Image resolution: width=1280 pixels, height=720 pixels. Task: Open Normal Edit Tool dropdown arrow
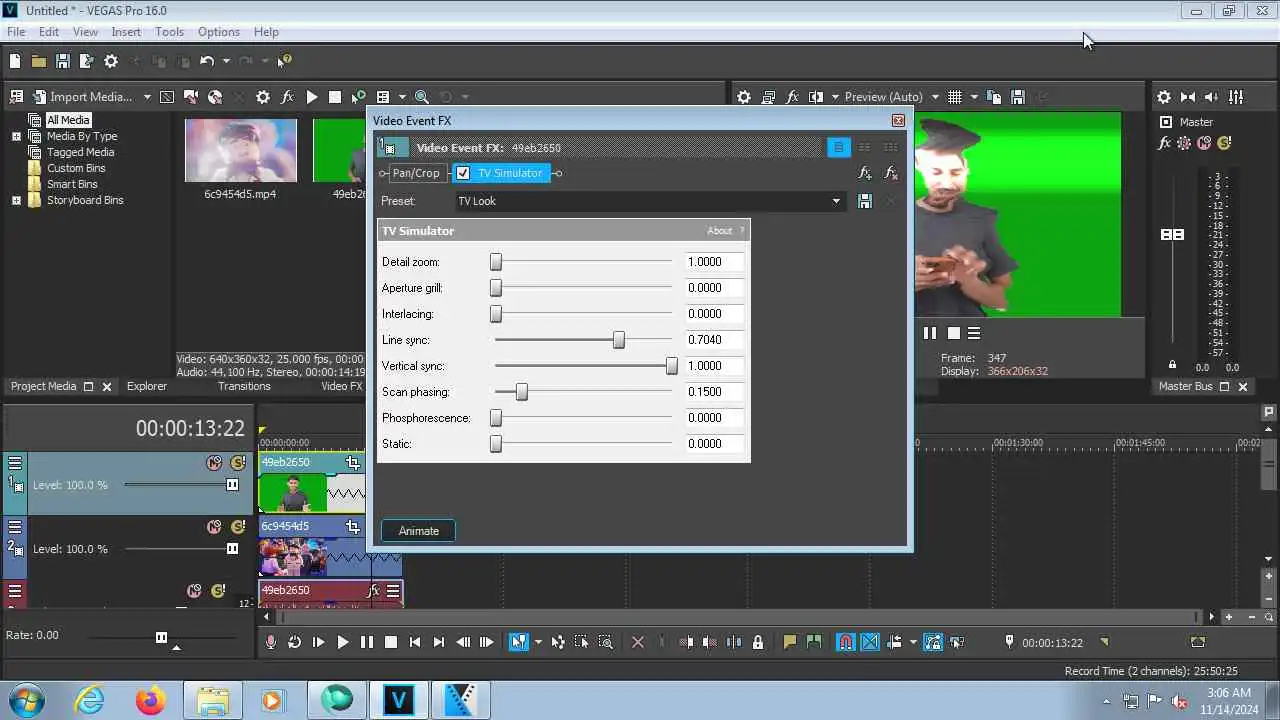[538, 642]
